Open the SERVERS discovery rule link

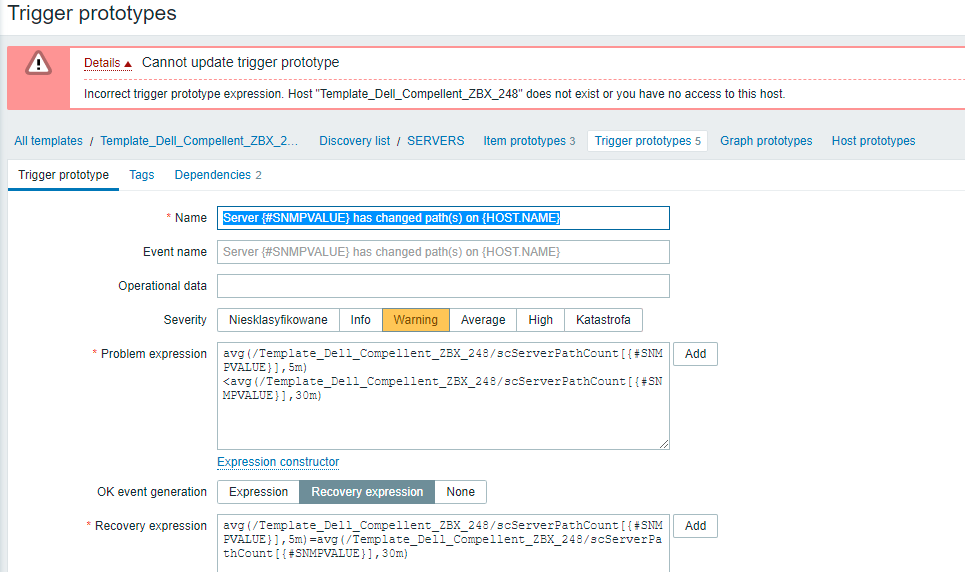tap(436, 141)
